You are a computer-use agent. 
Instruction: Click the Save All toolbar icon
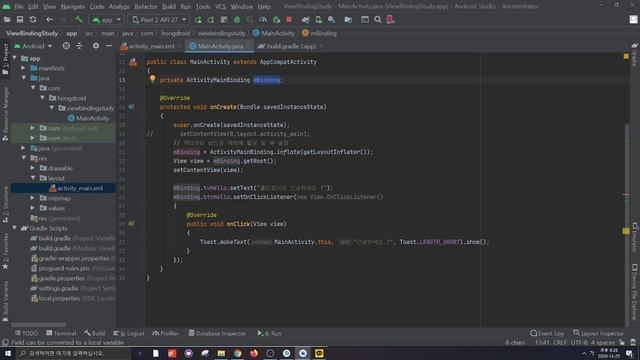20,20
